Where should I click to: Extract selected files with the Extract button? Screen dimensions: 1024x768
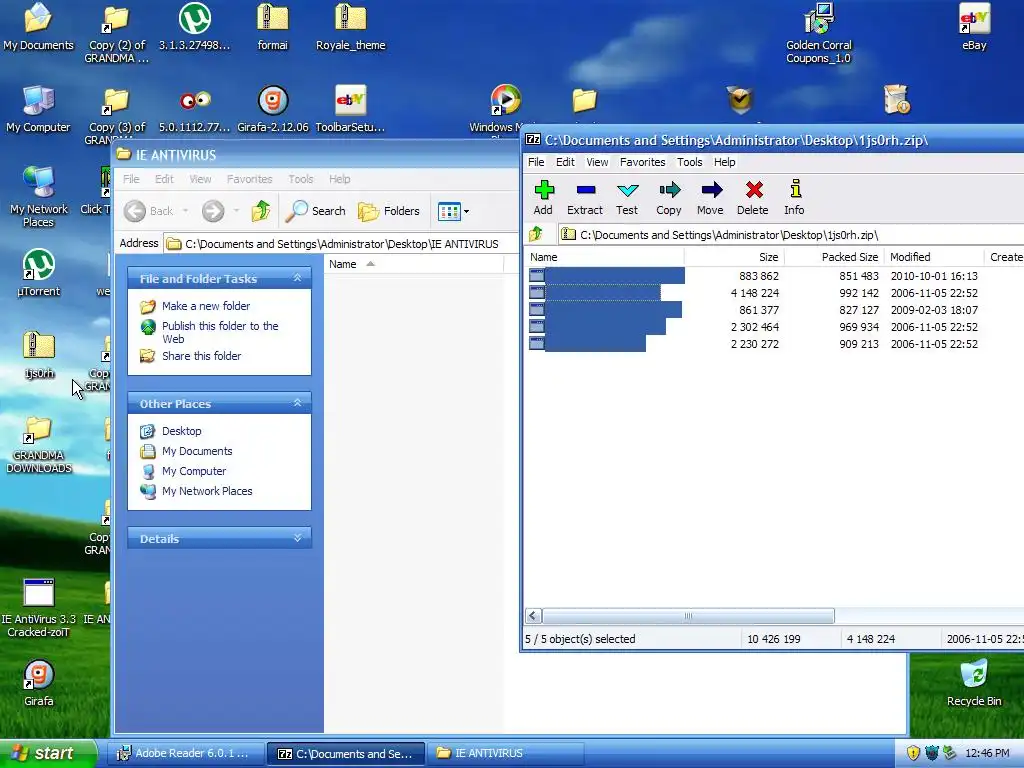coord(584,198)
